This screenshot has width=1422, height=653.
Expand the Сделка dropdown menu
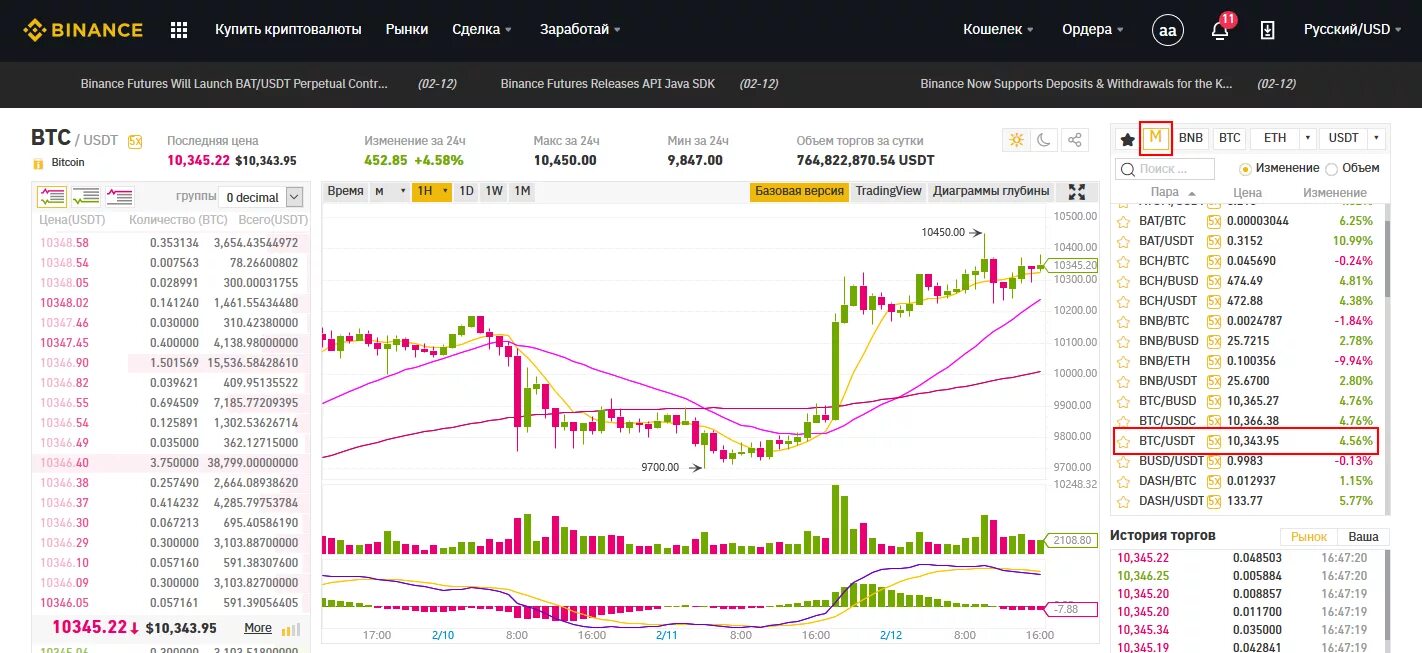[x=482, y=29]
